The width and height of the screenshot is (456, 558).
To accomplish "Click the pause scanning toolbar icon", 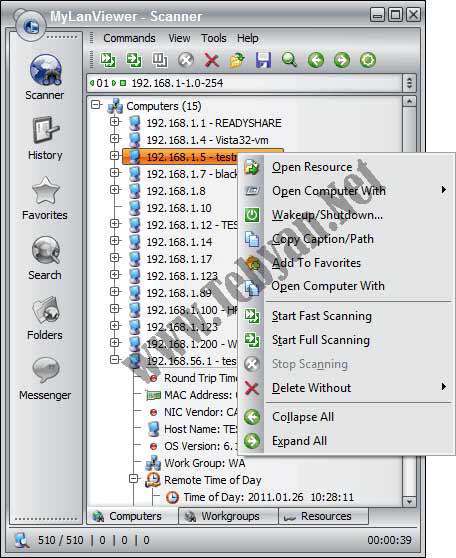I will pyautogui.click(x=160, y=60).
